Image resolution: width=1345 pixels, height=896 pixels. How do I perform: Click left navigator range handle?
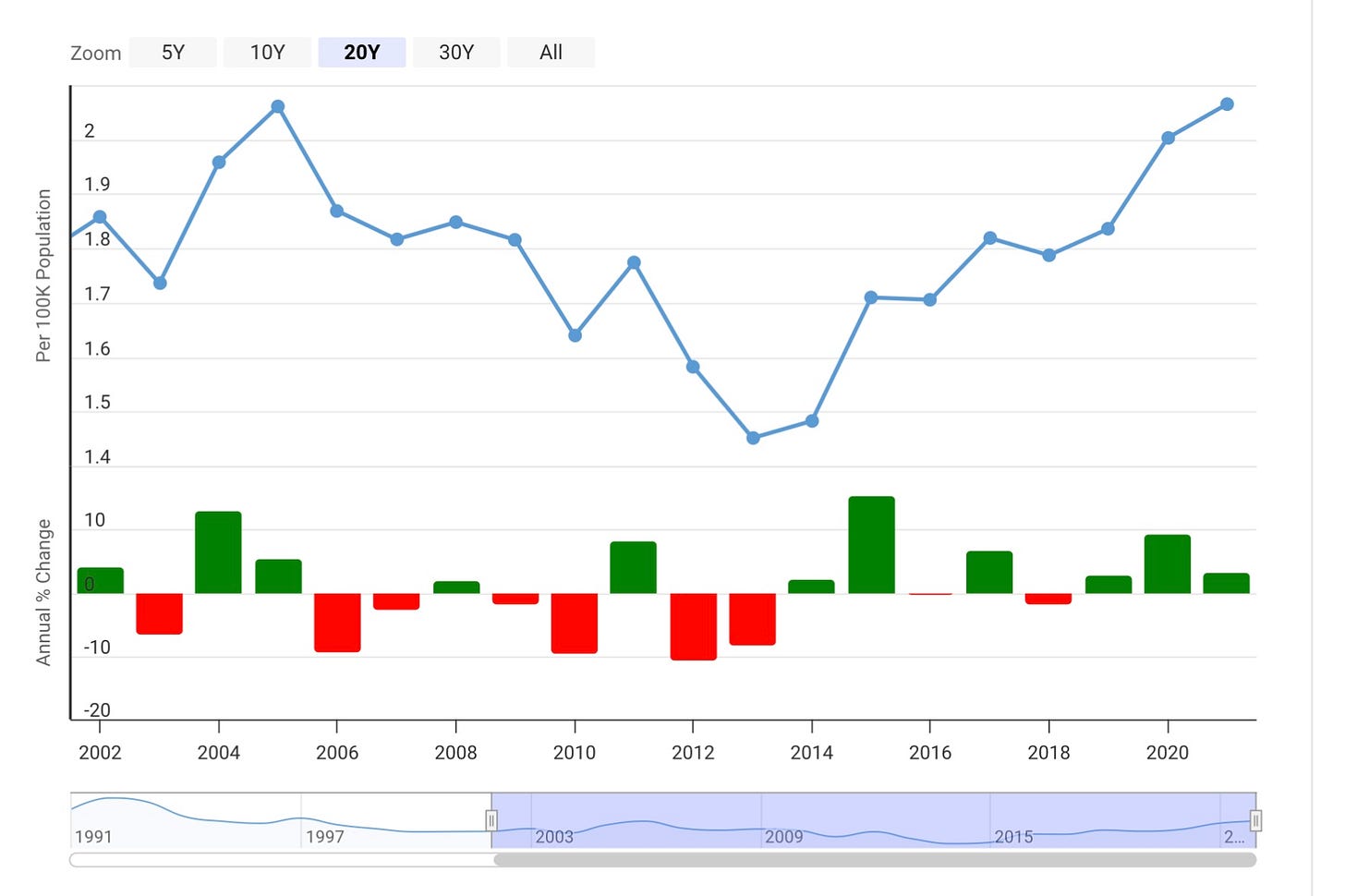point(491,820)
